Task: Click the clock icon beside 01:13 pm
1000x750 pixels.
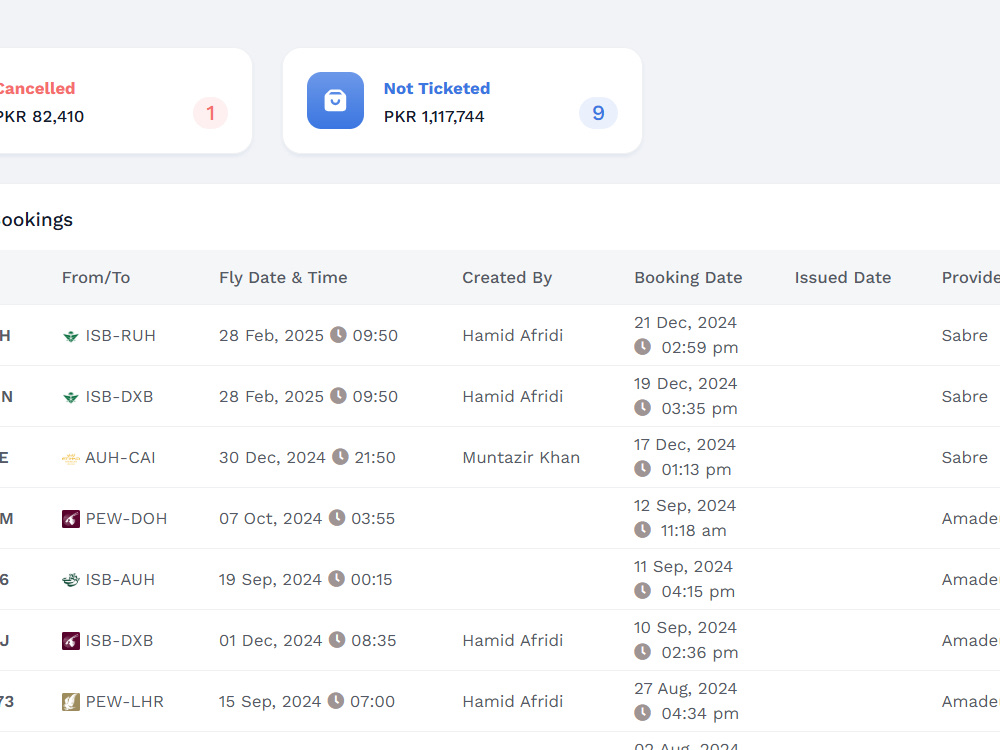Action: [x=642, y=469]
